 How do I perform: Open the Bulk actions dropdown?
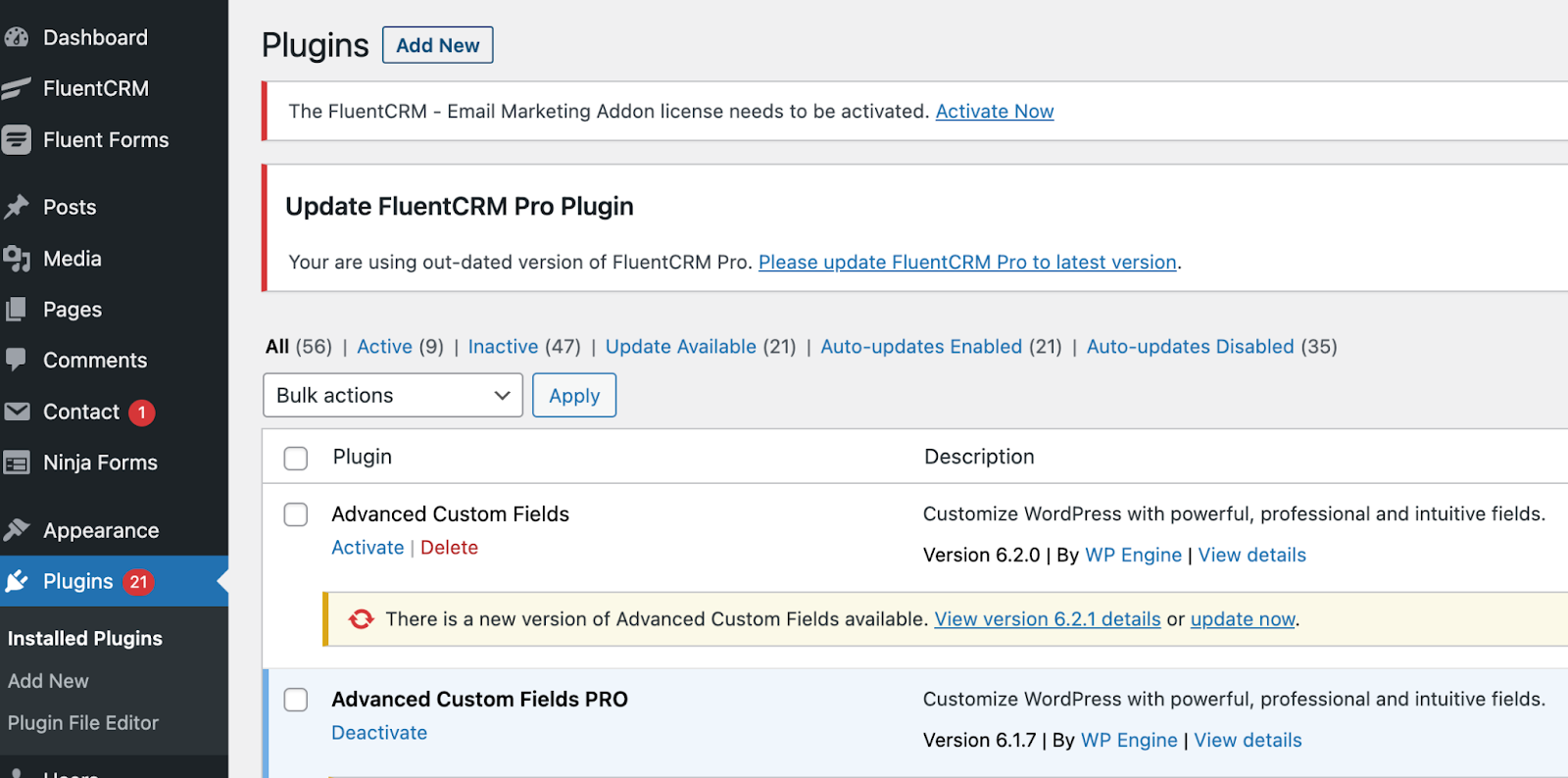point(393,395)
